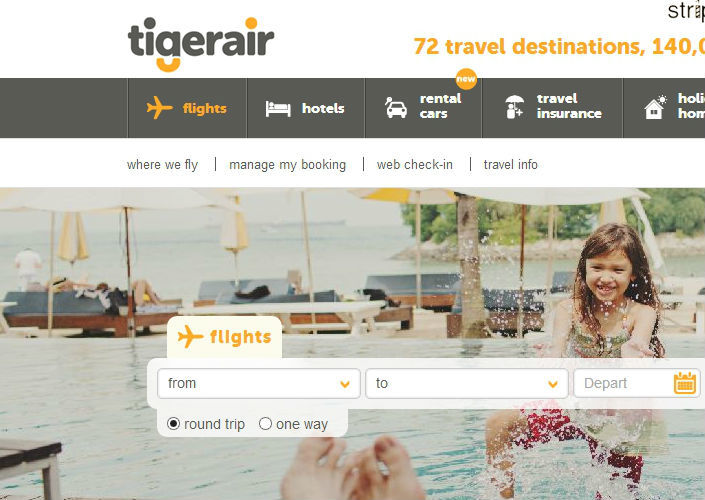Open the Depart calendar icon
This screenshot has width=705, height=500.
(685, 383)
